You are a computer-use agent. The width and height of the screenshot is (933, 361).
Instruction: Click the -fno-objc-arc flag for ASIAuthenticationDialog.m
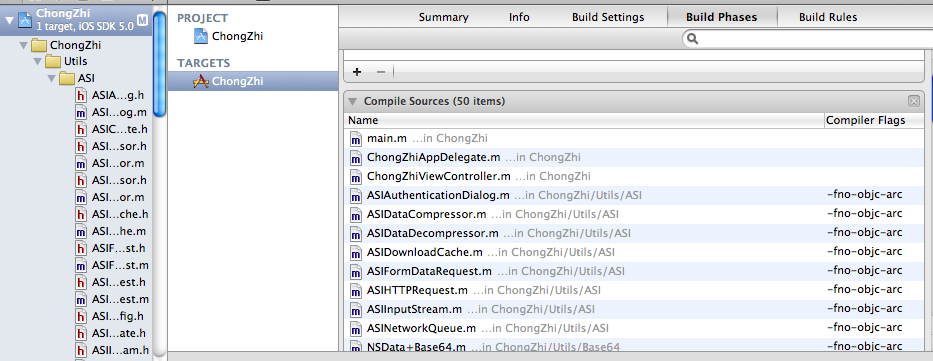click(865, 195)
